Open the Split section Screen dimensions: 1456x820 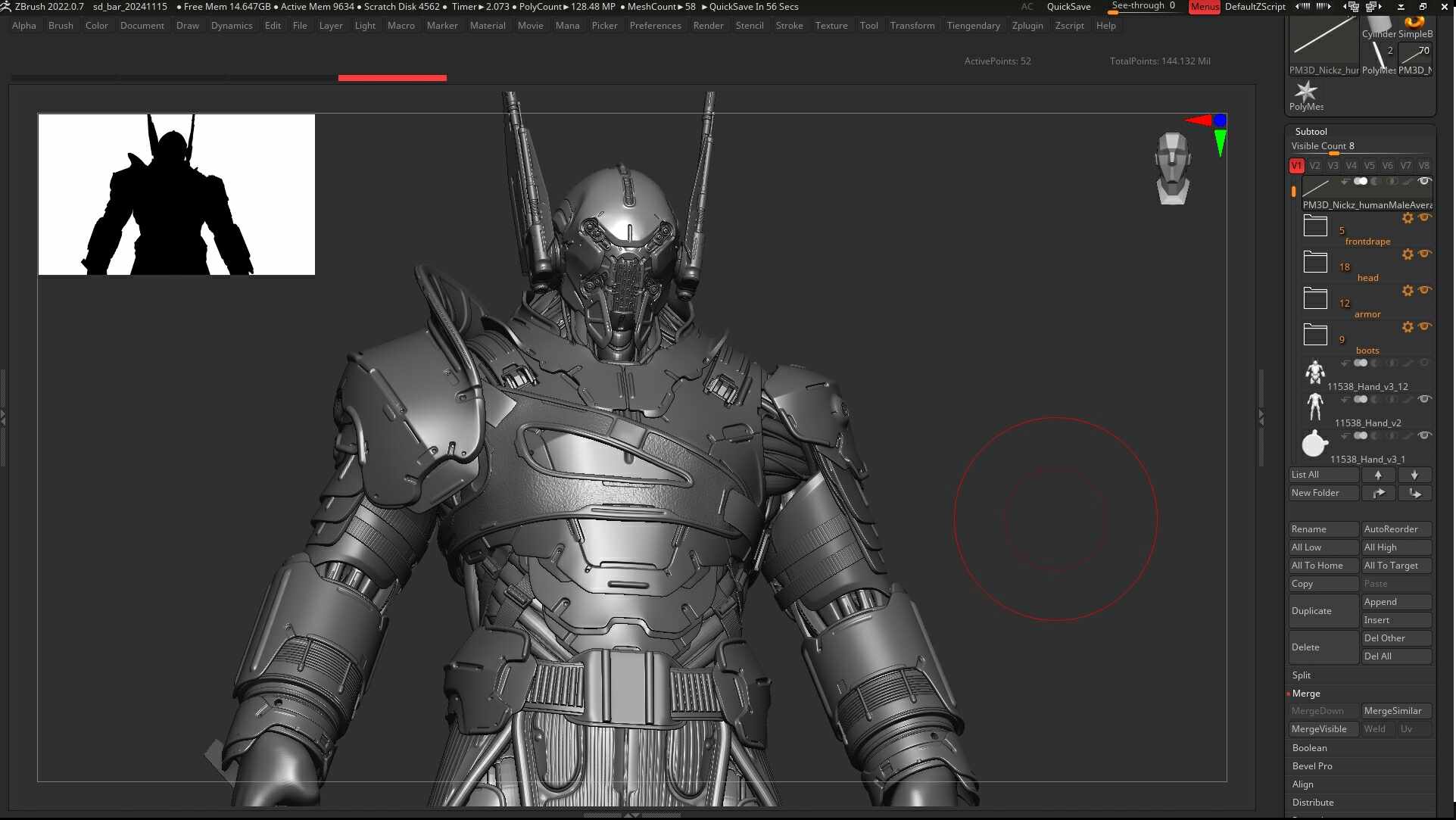pos(1301,675)
